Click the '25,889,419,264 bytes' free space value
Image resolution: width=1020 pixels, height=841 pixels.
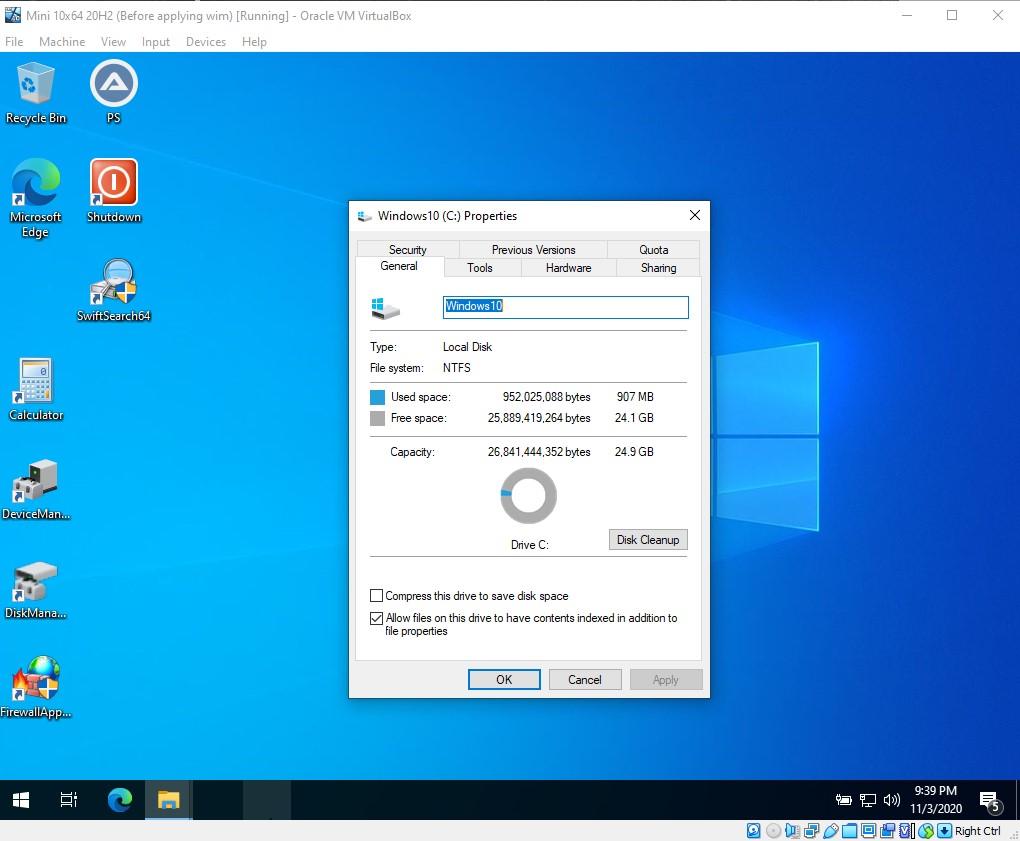[539, 418]
